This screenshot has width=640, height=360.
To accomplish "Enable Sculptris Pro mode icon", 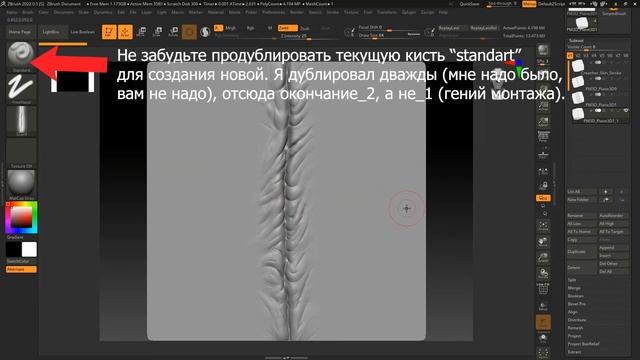I will pyautogui.click(x=205, y=32).
